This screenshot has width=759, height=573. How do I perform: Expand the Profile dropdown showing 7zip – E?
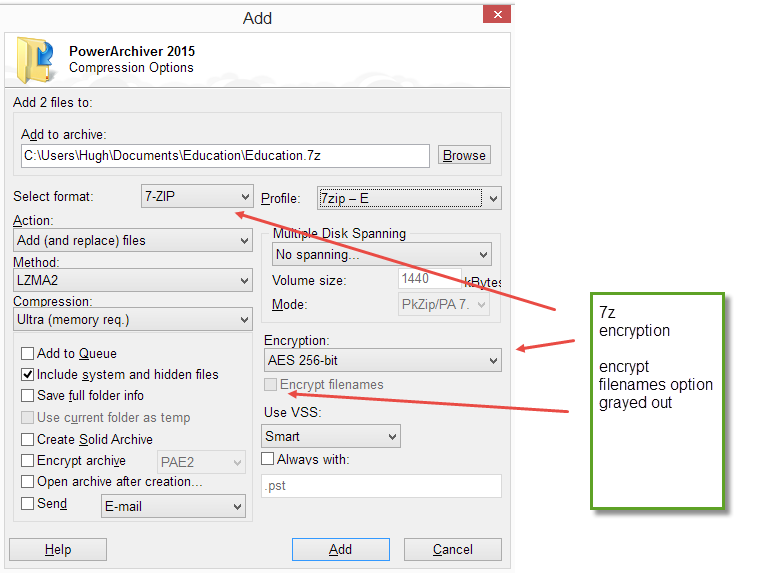pyautogui.click(x=410, y=198)
